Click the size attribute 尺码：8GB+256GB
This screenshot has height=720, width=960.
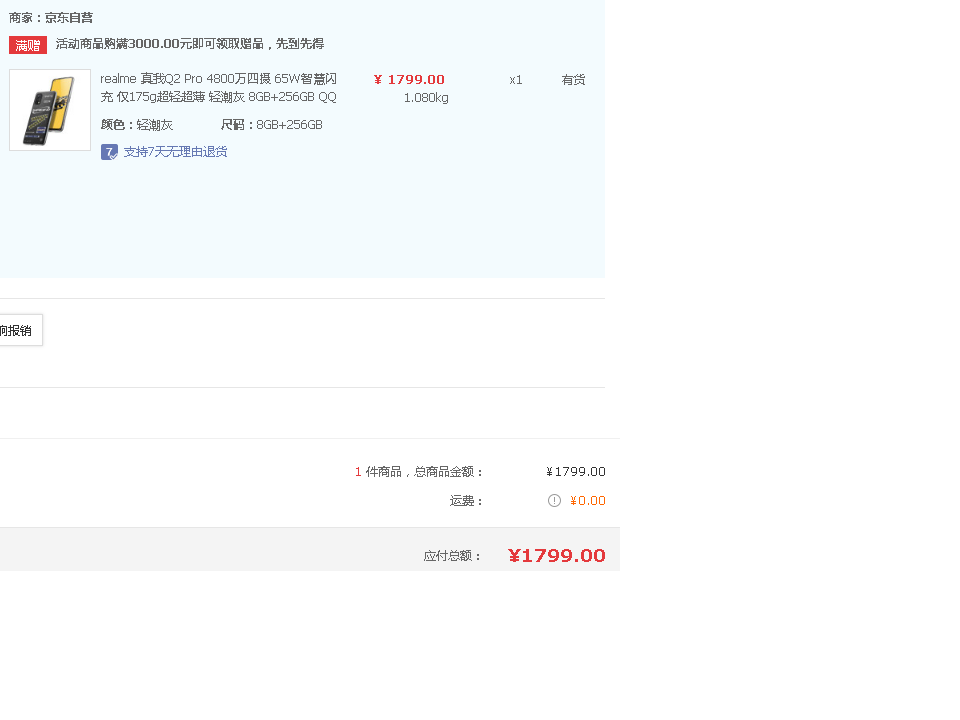[x=272, y=125]
